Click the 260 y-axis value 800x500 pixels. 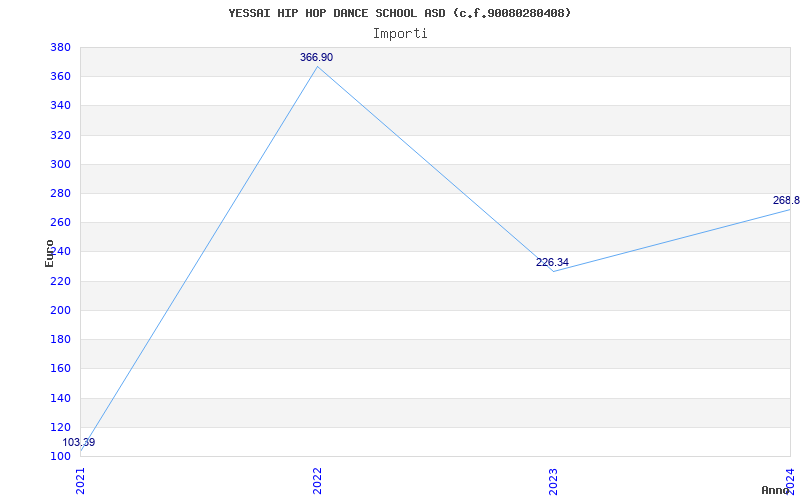[x=60, y=222]
